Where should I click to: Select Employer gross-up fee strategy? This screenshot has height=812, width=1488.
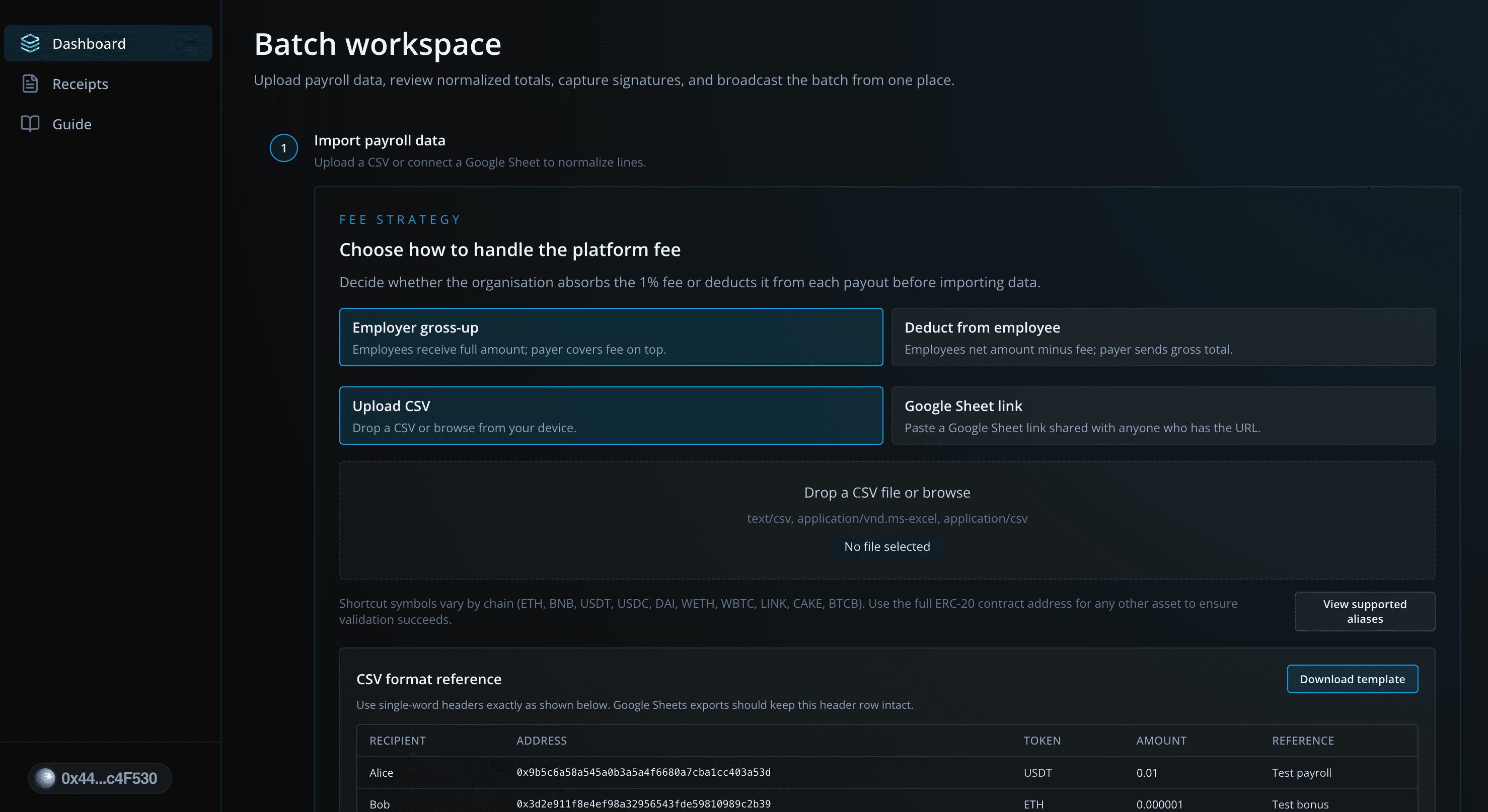(611, 337)
